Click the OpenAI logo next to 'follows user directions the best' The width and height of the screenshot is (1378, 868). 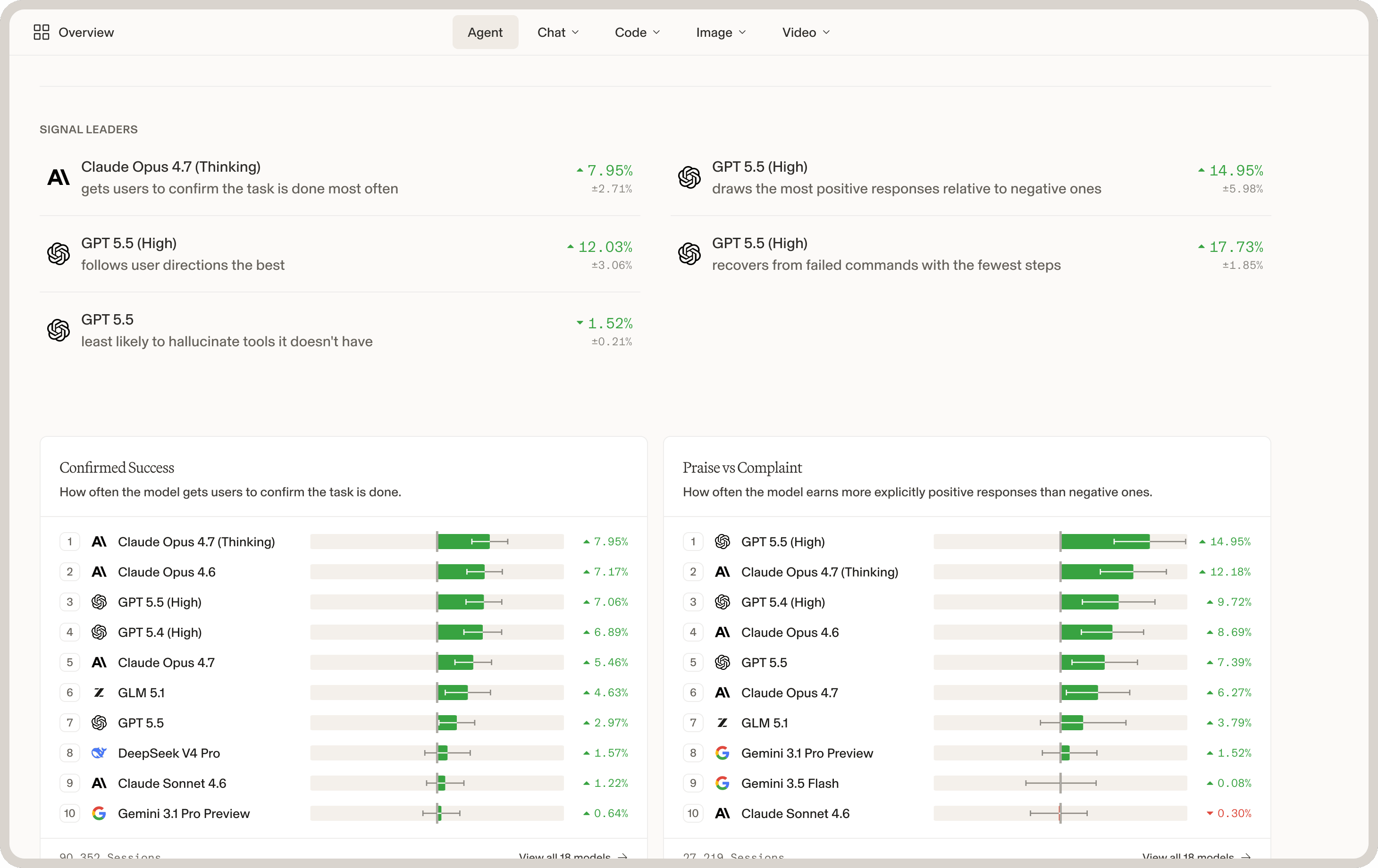click(59, 253)
